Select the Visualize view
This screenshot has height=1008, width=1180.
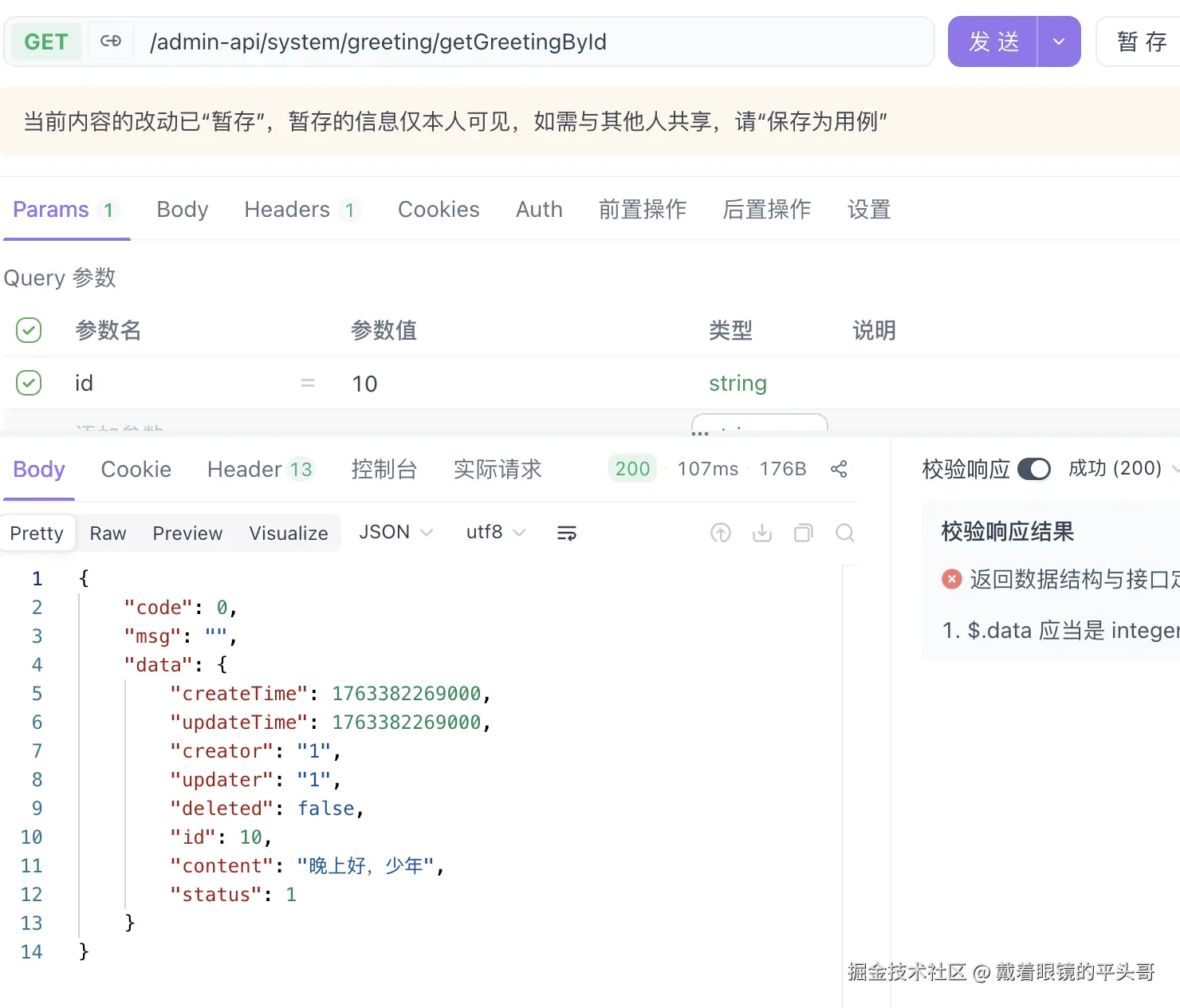[289, 533]
